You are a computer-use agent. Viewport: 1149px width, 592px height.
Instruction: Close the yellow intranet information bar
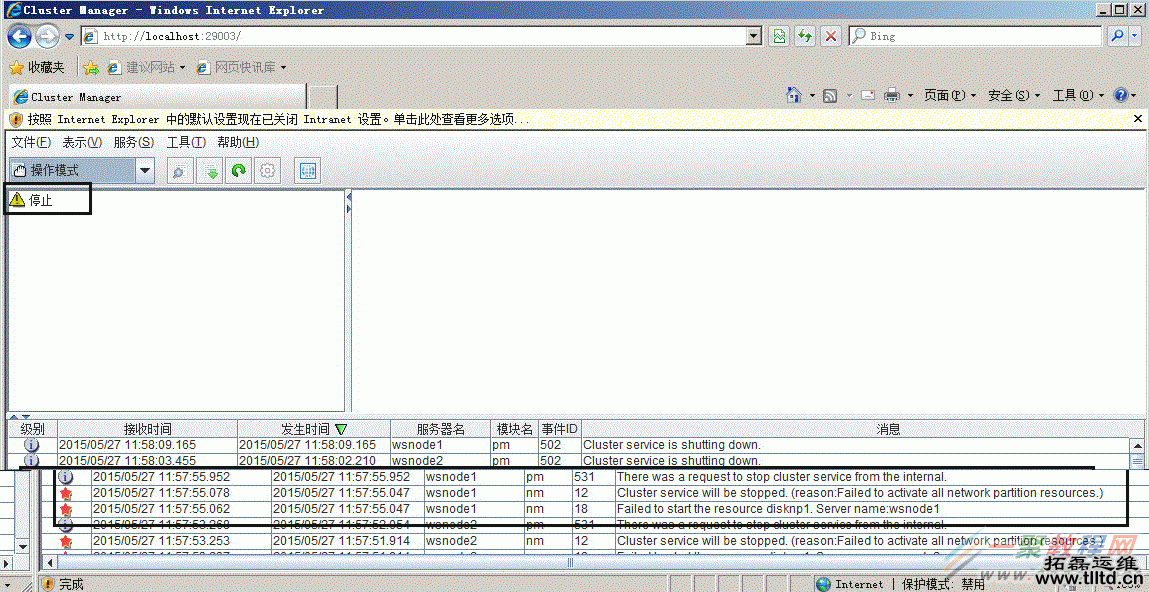pyautogui.click(x=1137, y=119)
